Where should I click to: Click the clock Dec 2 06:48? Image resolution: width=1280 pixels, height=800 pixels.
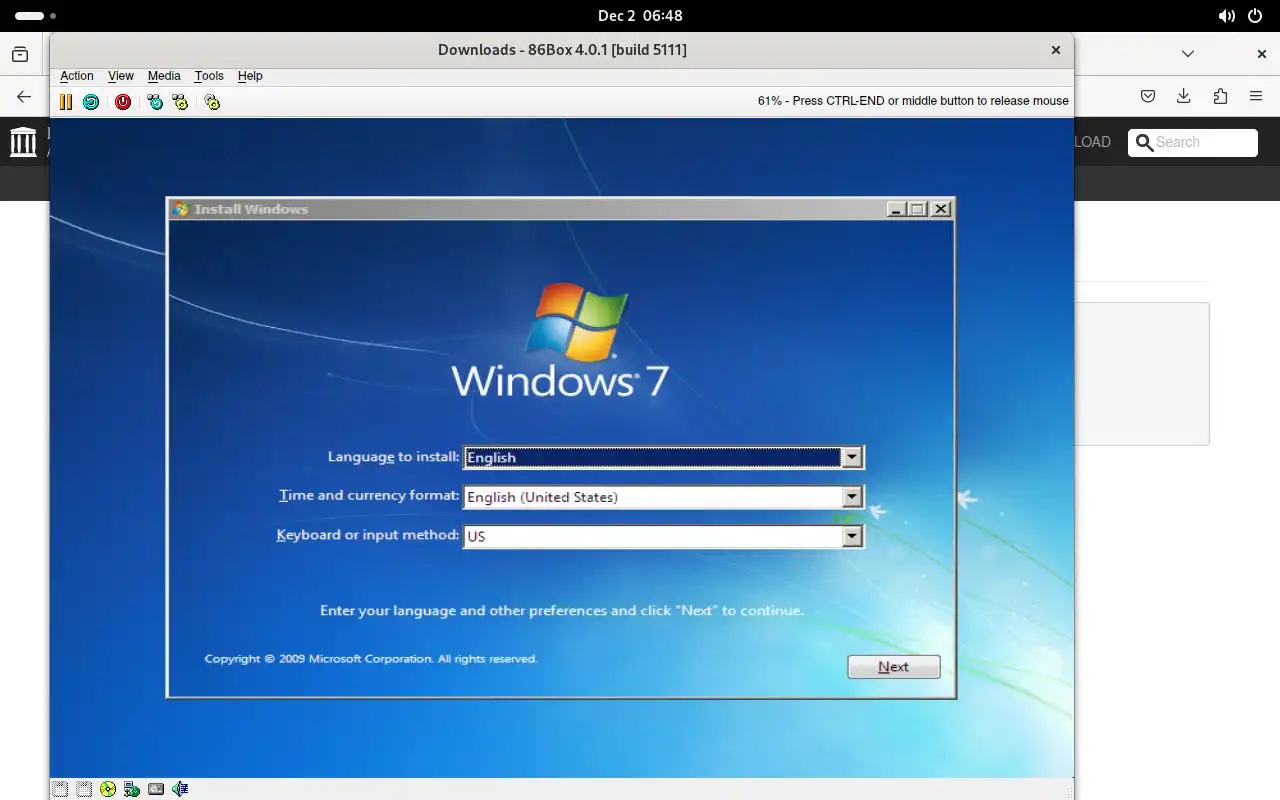[640, 16]
